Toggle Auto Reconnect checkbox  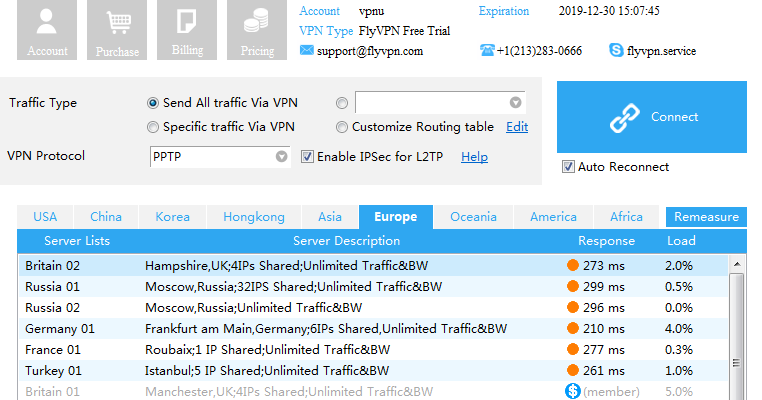(568, 167)
